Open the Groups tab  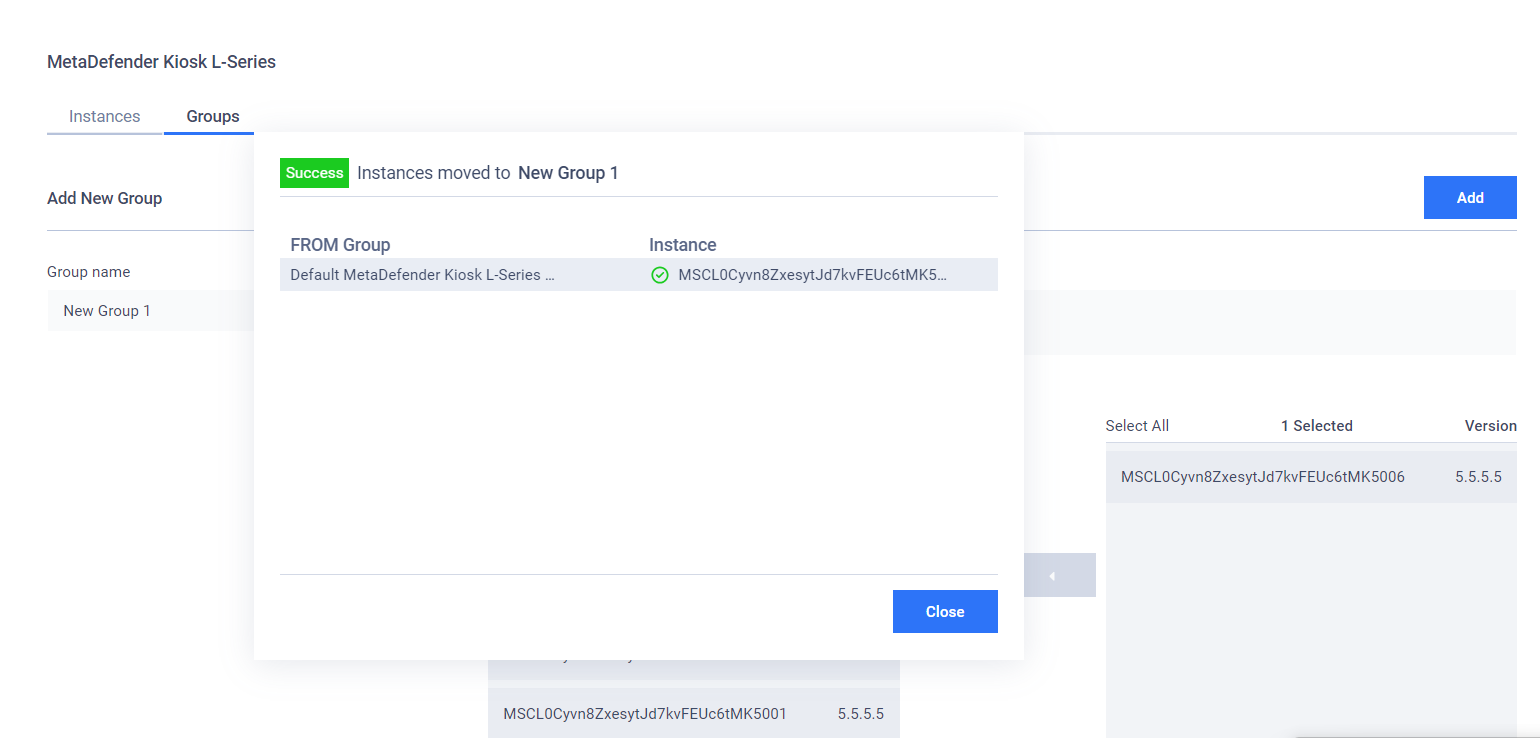tap(213, 116)
